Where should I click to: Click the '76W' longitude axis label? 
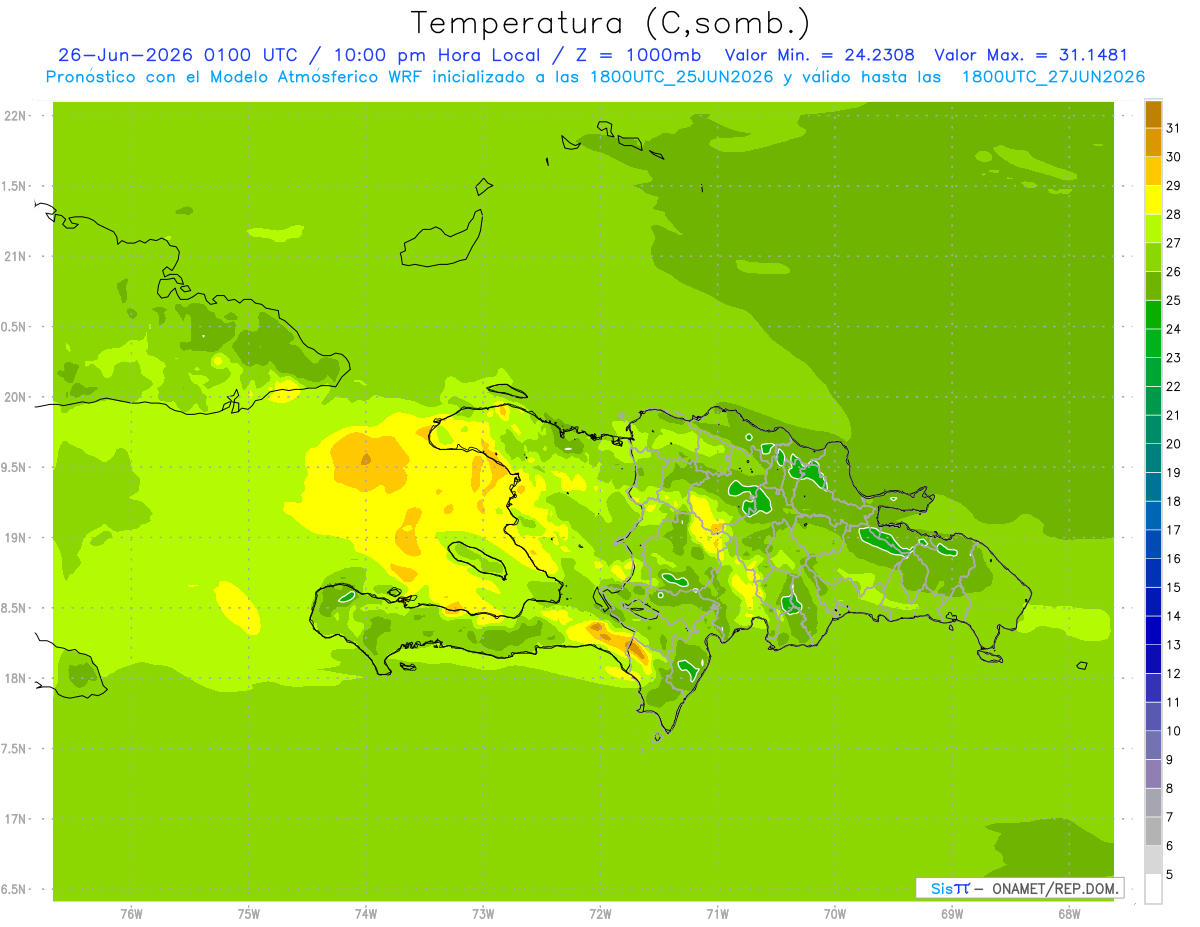pos(131,914)
